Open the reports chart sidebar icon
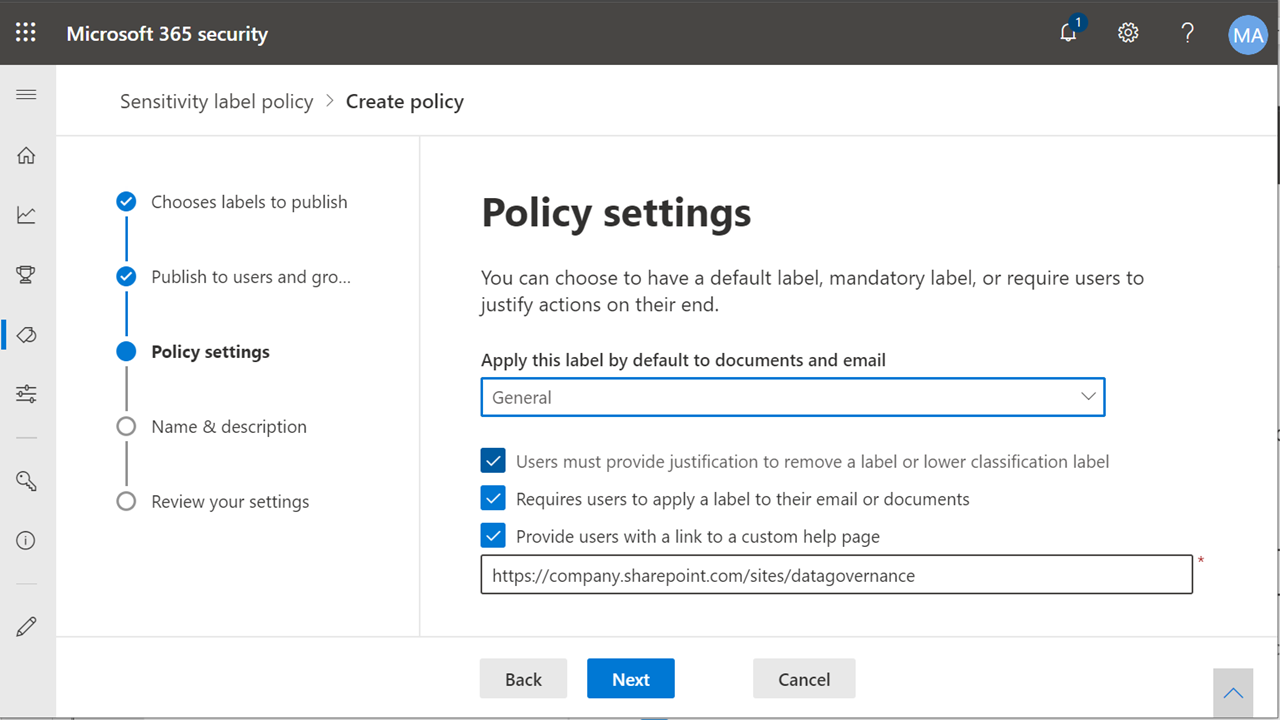Screen dimensions: 1280x720 [27, 215]
